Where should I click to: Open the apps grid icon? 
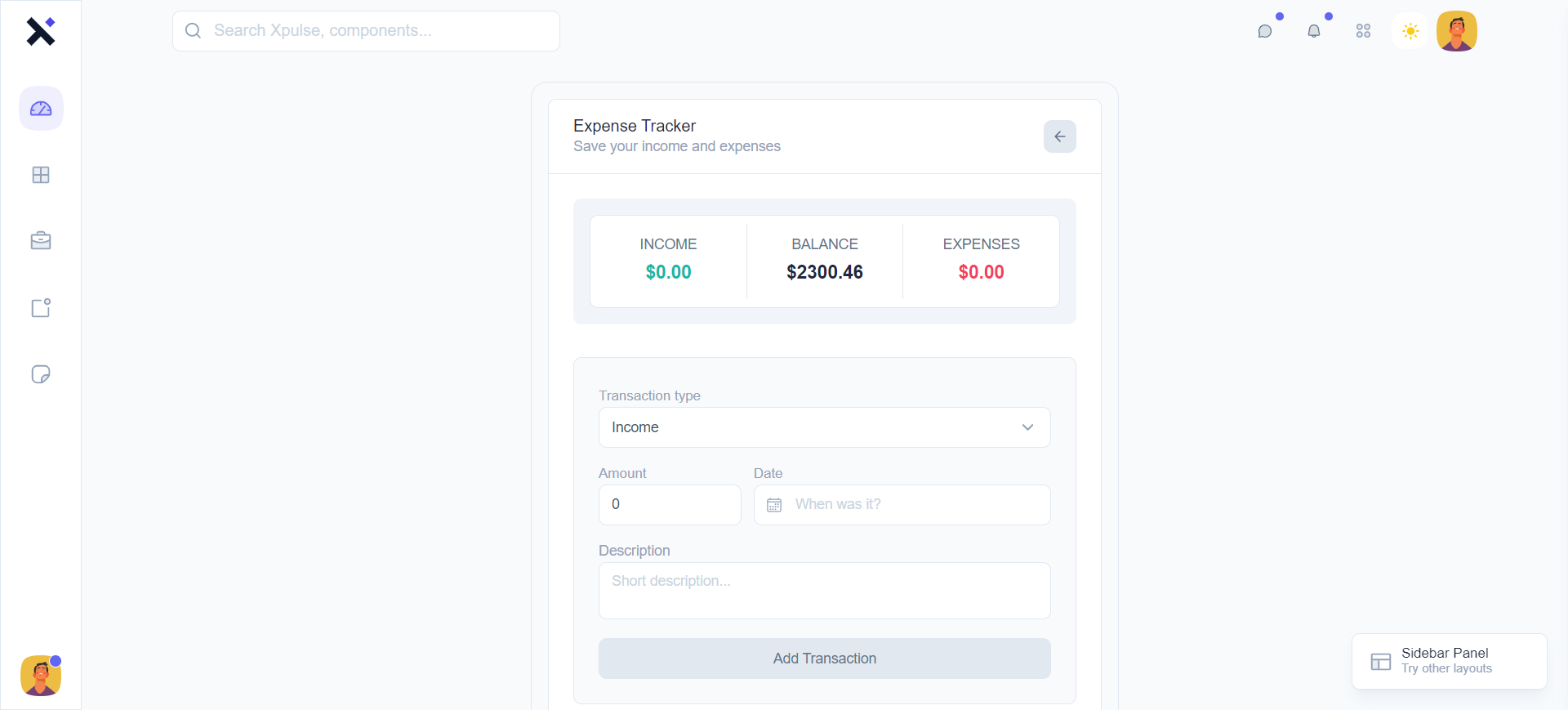tap(1363, 31)
